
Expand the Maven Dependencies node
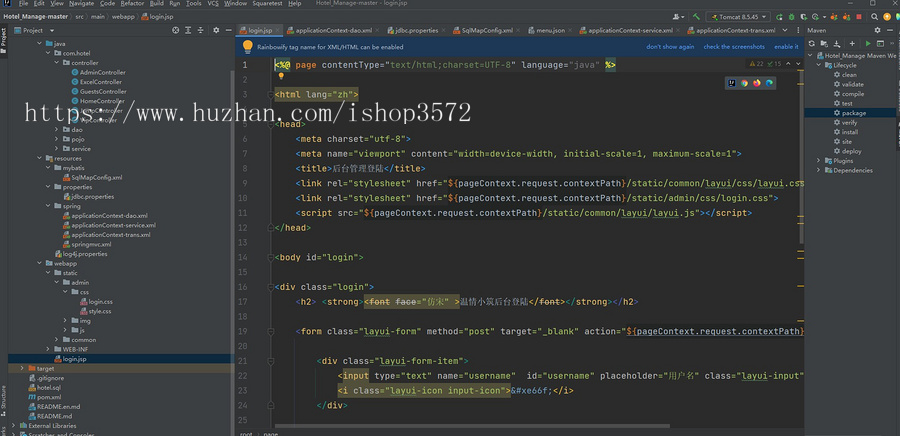click(819, 170)
